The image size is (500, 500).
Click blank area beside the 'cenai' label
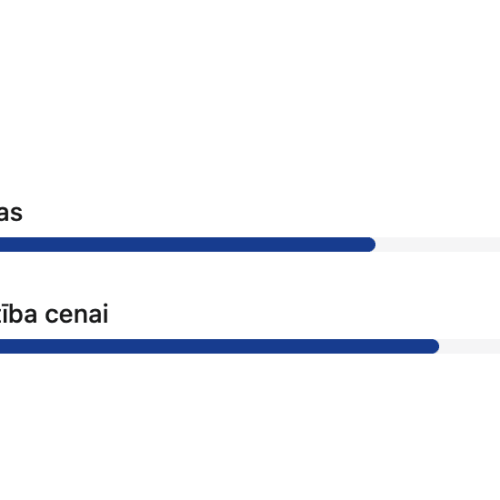click(300, 313)
